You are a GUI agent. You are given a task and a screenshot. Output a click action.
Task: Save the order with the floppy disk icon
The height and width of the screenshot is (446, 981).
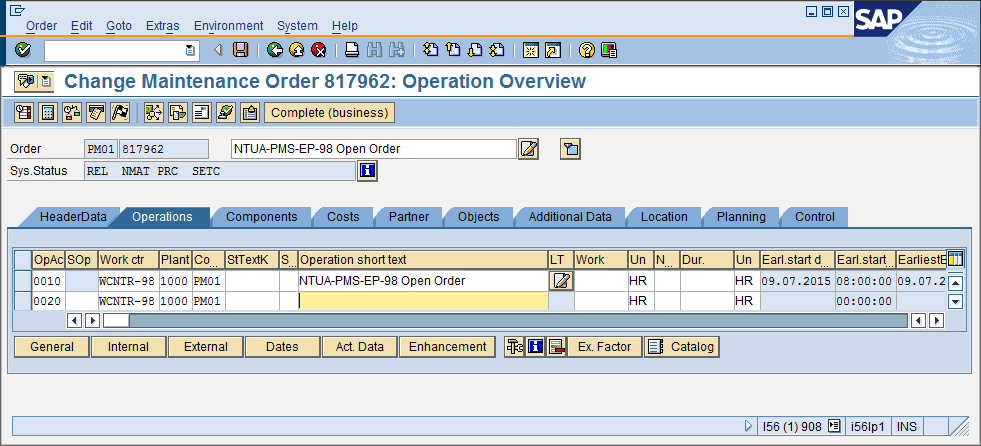[x=240, y=50]
